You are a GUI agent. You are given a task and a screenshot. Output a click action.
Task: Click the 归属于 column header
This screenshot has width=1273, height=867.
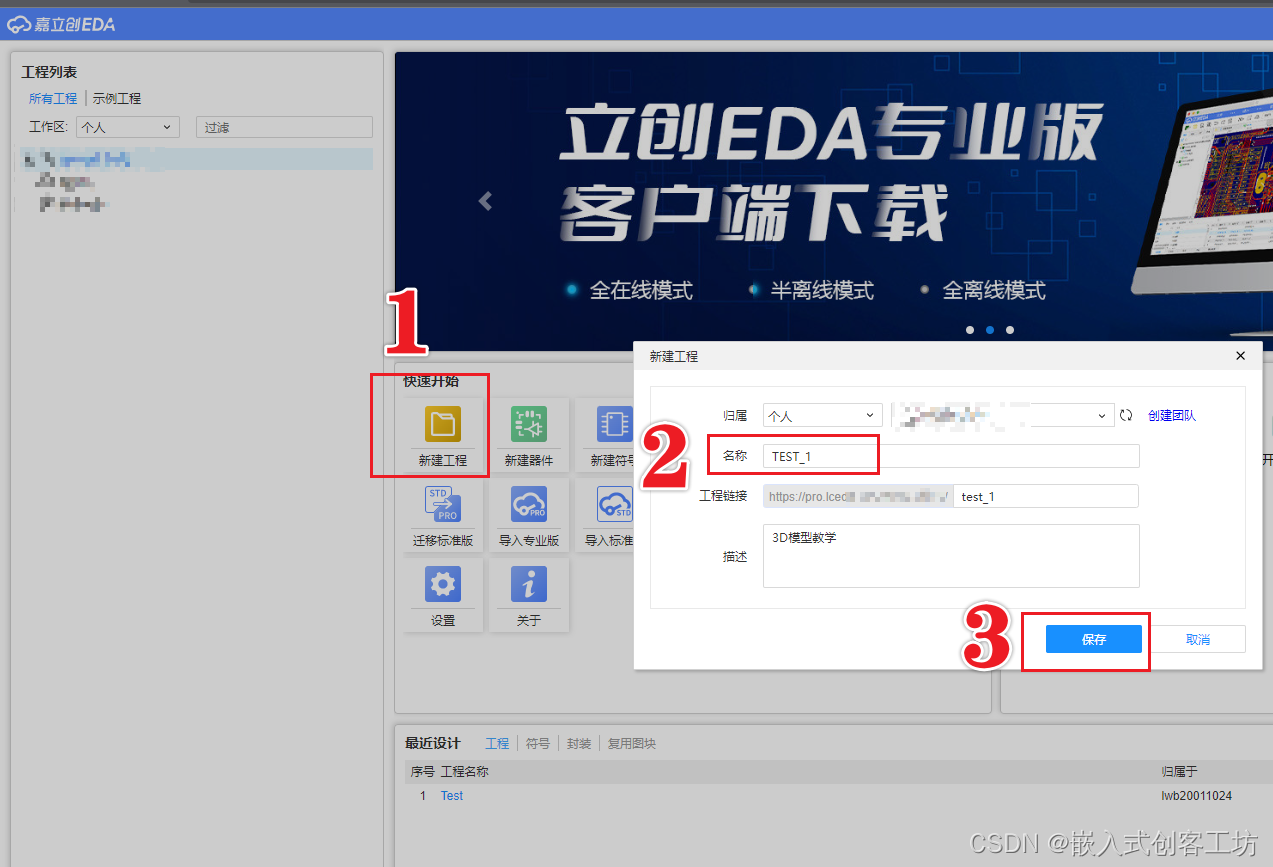[1179, 772]
